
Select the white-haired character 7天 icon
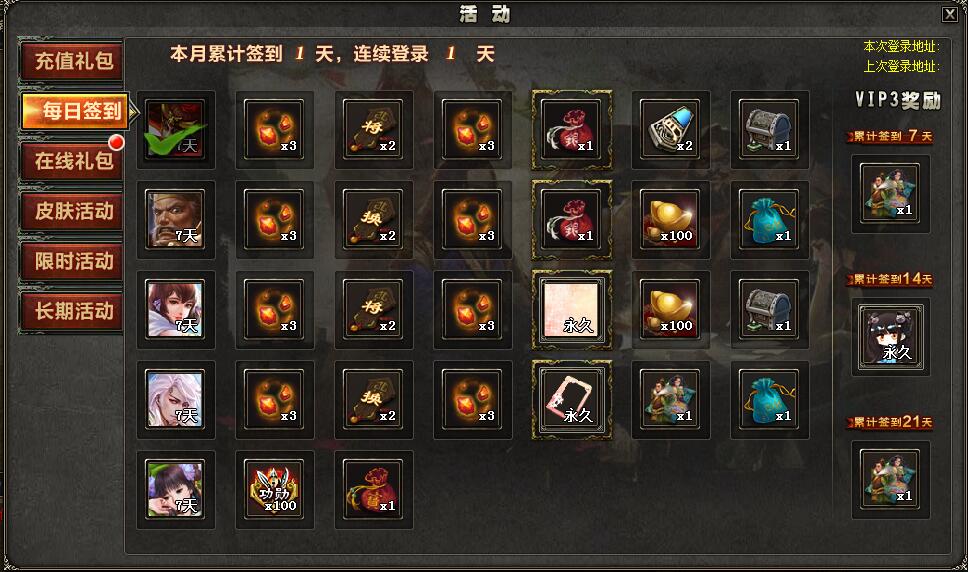point(175,400)
